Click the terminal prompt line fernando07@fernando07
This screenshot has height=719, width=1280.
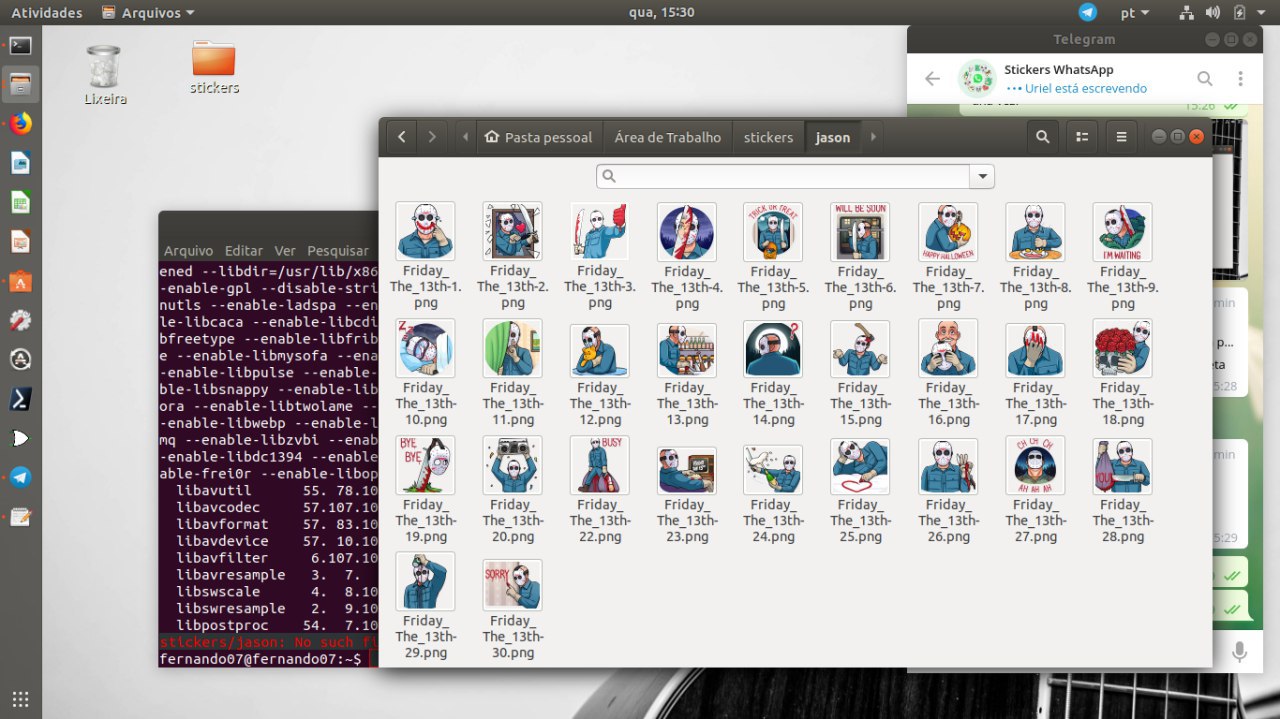pos(261,660)
